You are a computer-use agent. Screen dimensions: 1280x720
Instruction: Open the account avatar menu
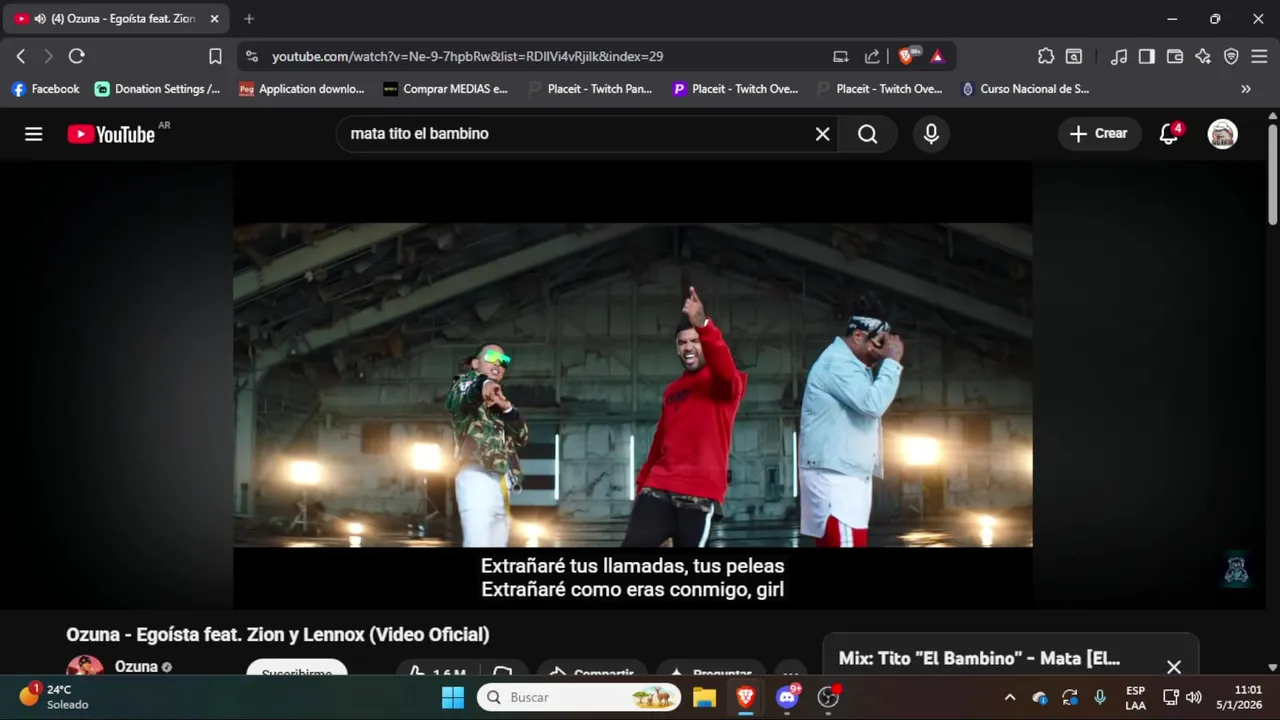click(x=1222, y=134)
